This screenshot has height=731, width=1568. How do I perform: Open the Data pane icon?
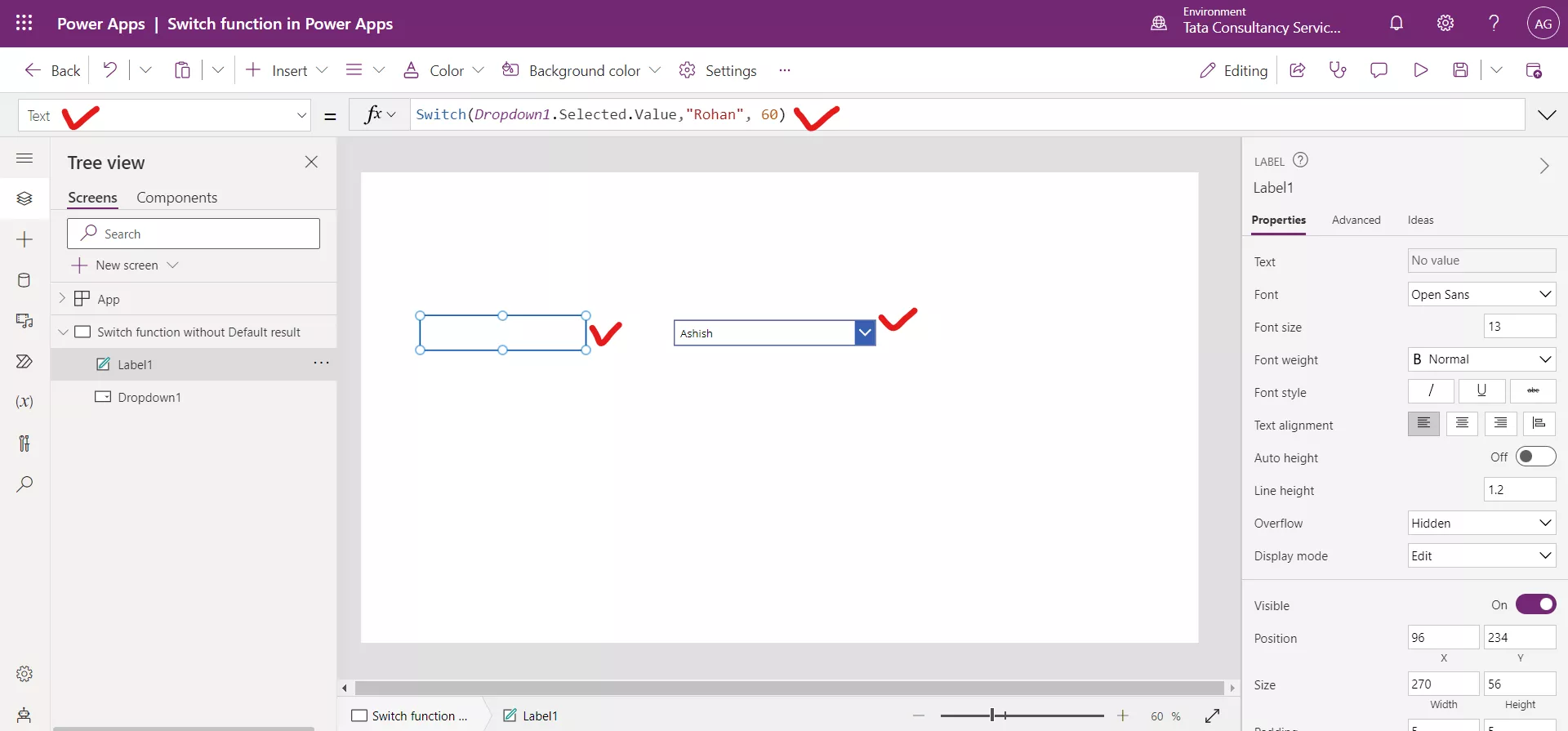[24, 280]
